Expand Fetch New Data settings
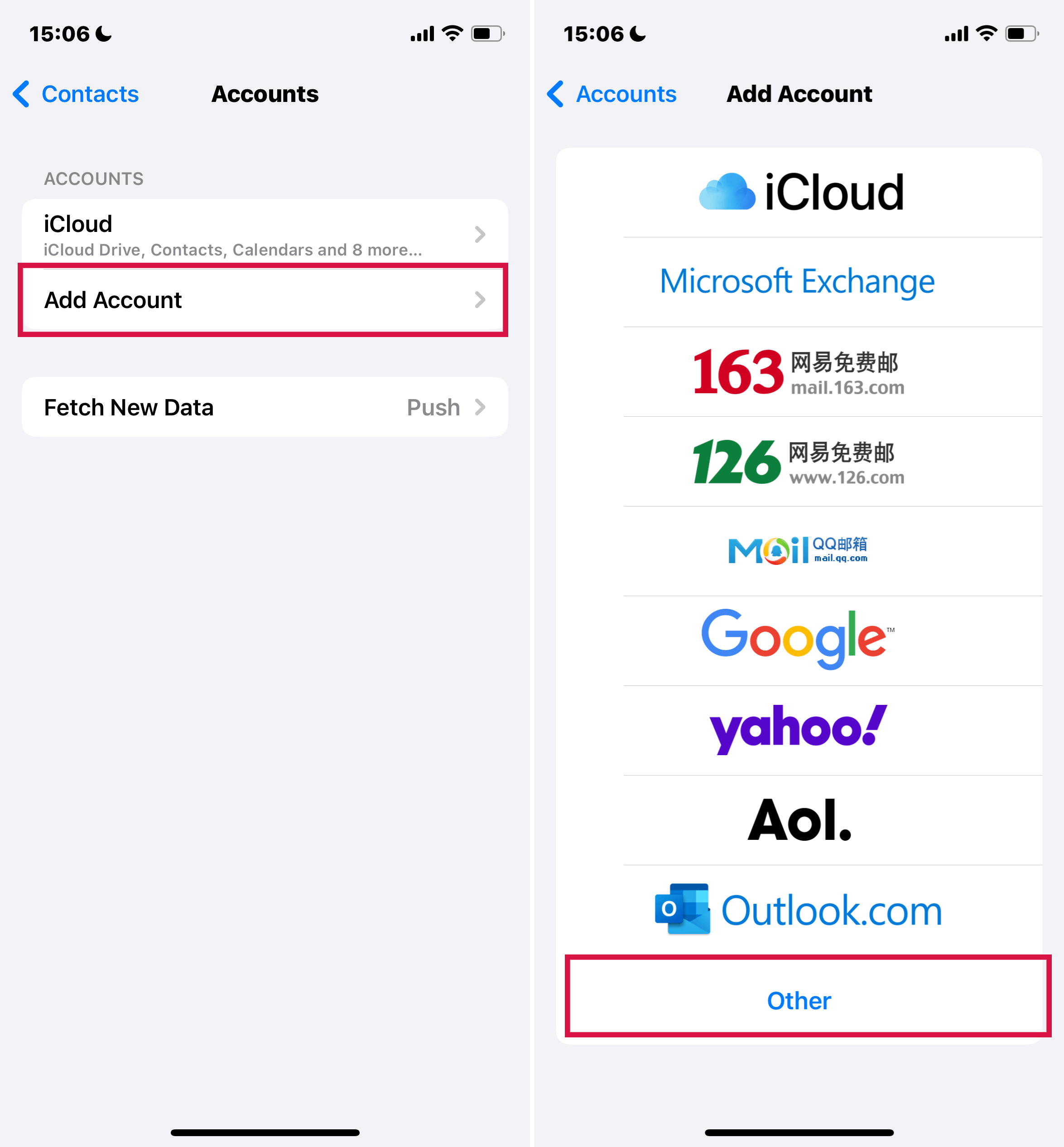The width and height of the screenshot is (1064, 1147). point(265,406)
